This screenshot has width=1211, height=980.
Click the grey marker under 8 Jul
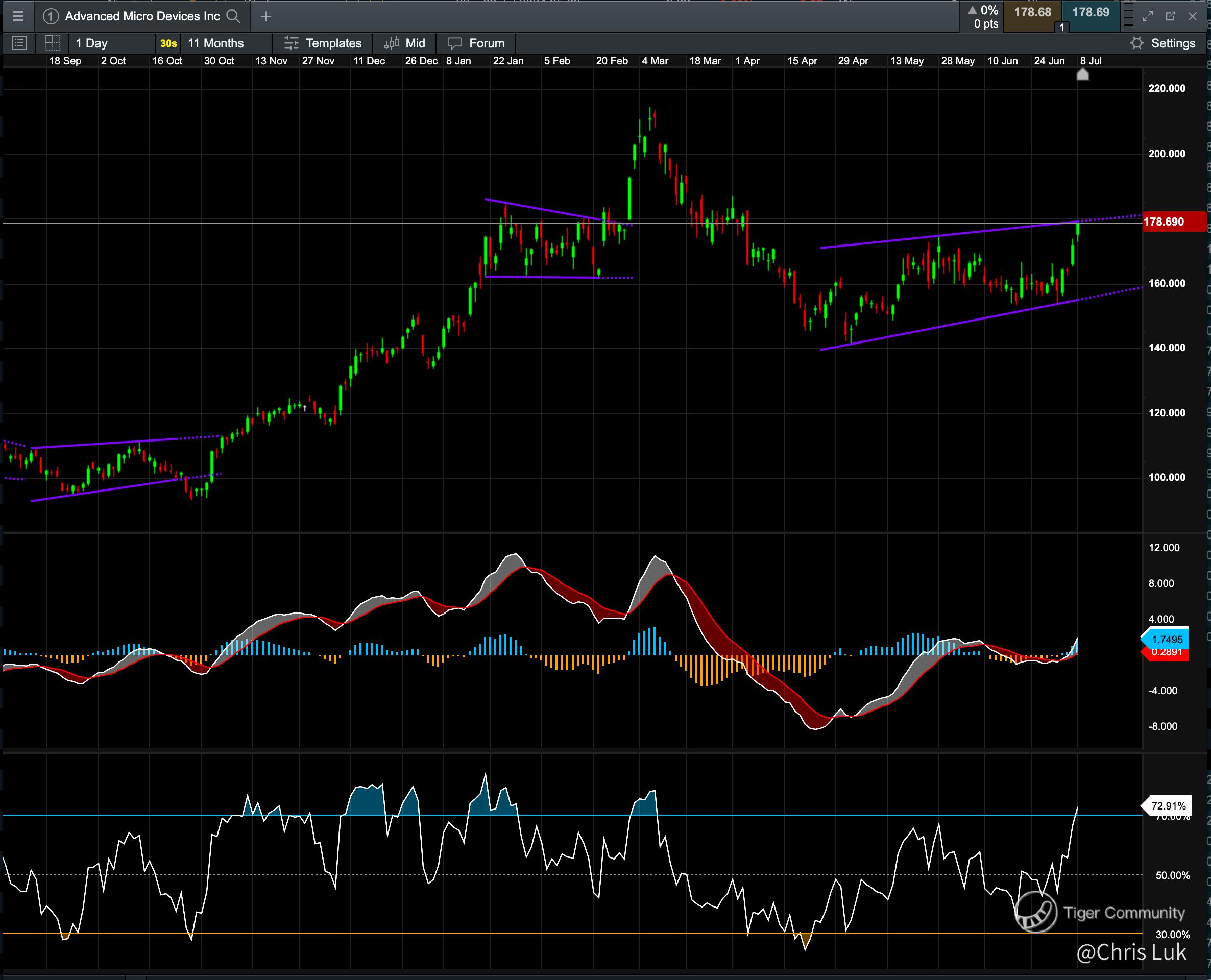pyautogui.click(x=1082, y=74)
